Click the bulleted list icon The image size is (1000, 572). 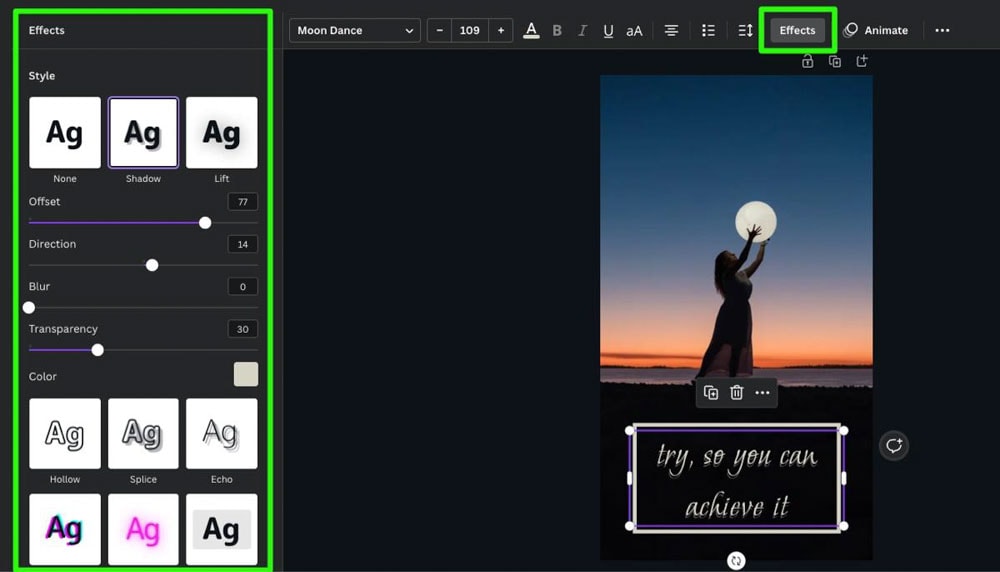708,31
